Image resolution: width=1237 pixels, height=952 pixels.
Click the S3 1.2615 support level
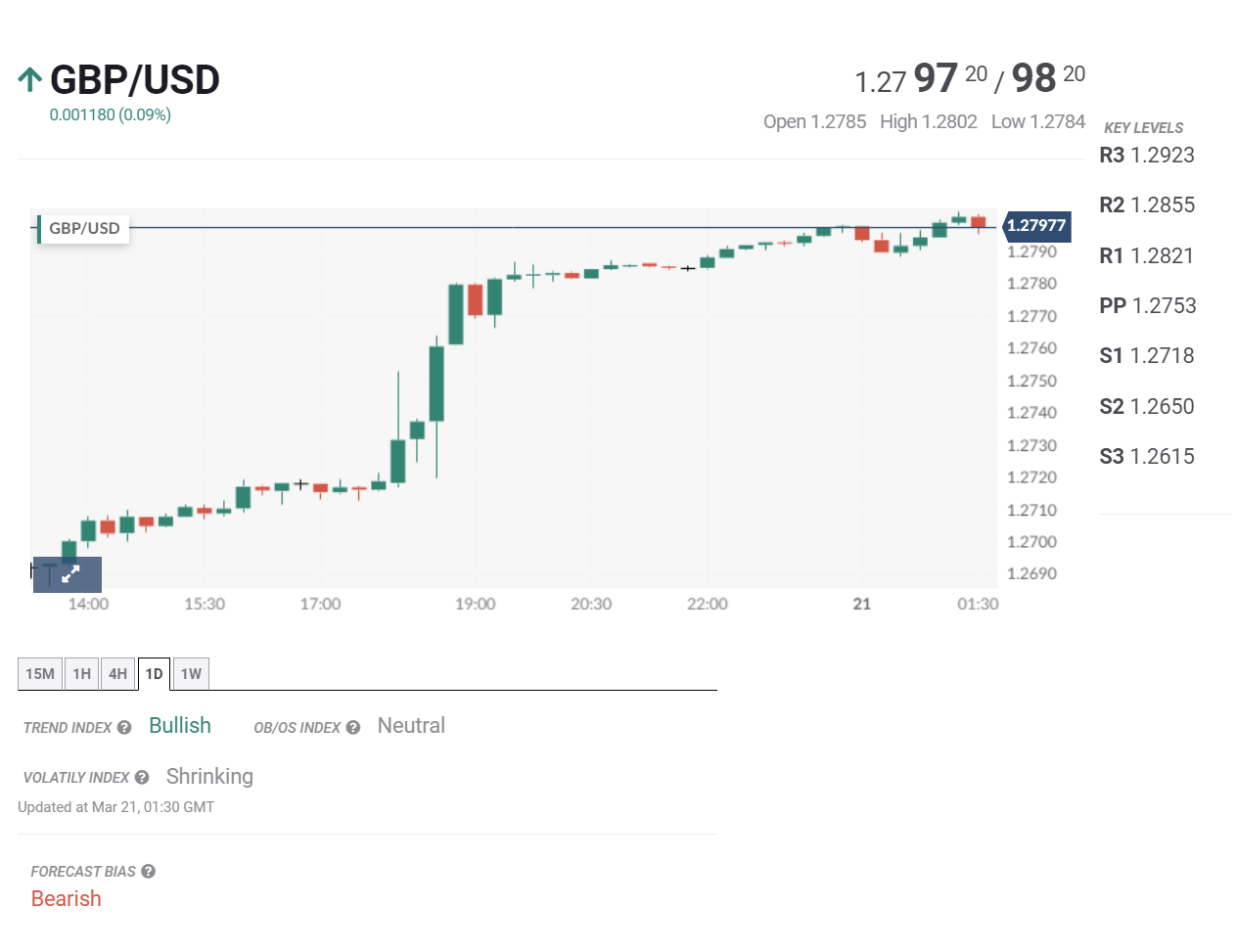click(1147, 457)
